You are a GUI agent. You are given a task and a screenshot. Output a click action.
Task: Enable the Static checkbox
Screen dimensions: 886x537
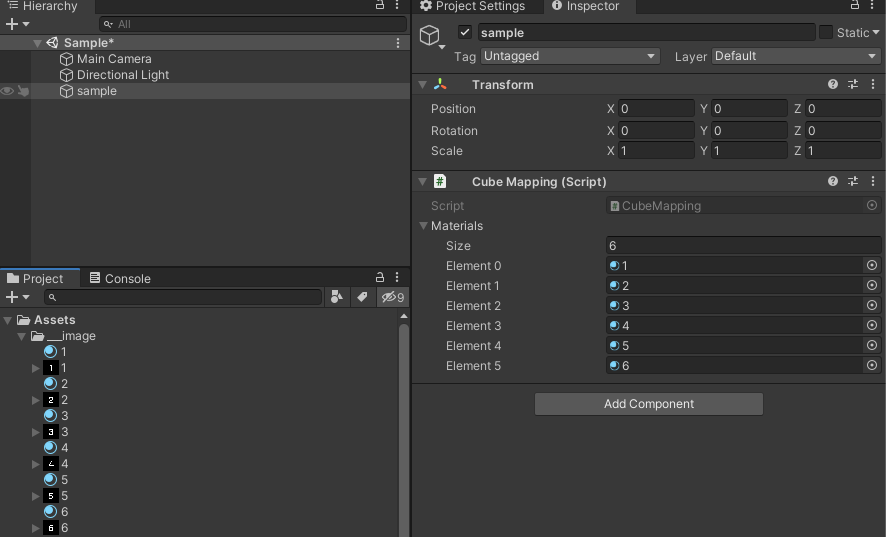click(826, 33)
